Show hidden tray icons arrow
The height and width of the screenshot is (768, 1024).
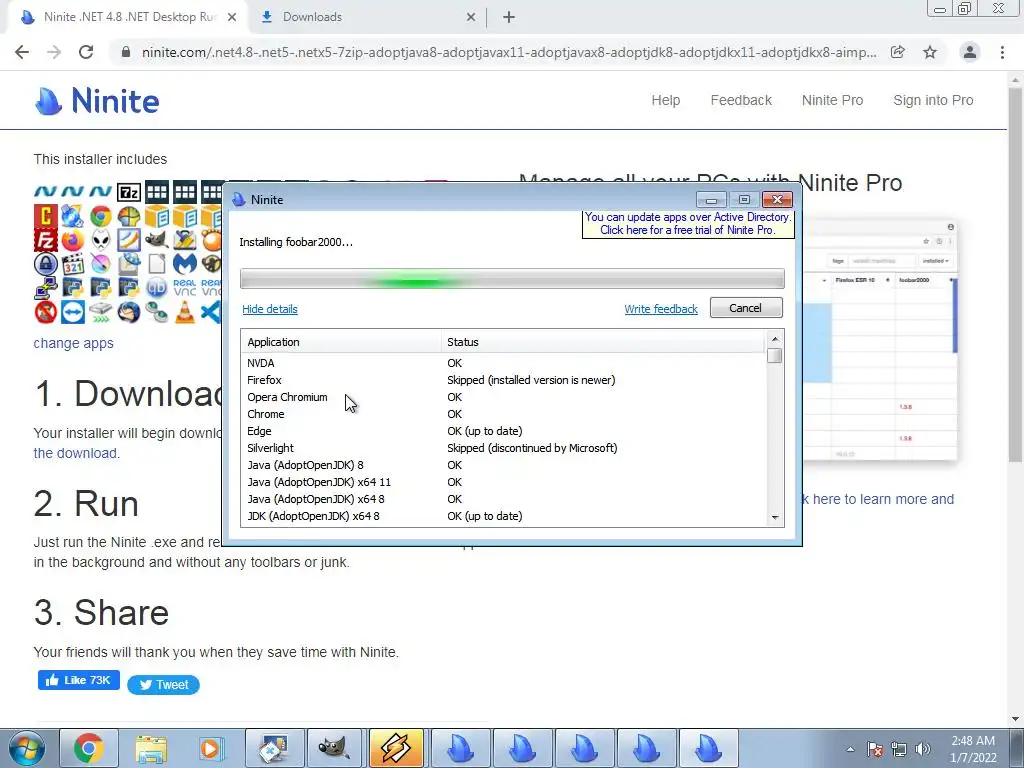click(x=850, y=749)
